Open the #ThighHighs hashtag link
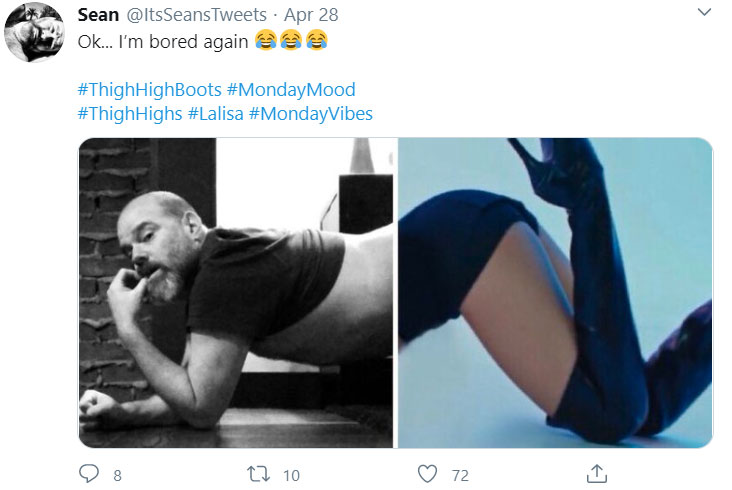Screen dimensions: 732x490 (x=129, y=114)
